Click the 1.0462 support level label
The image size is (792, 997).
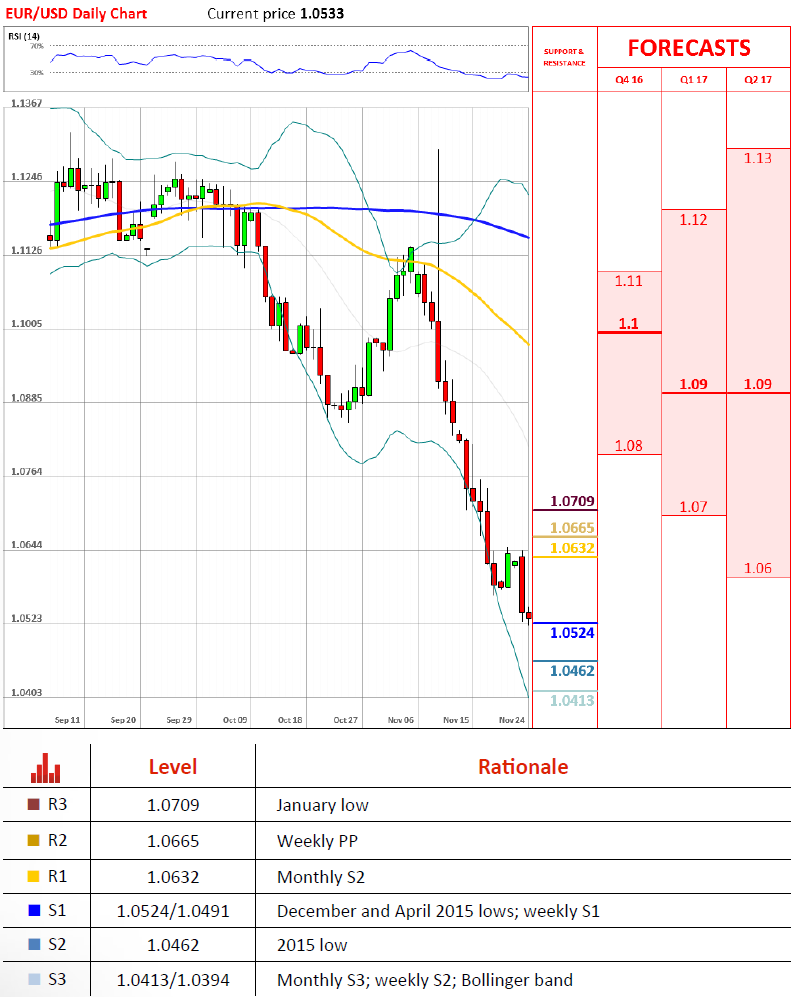point(572,671)
